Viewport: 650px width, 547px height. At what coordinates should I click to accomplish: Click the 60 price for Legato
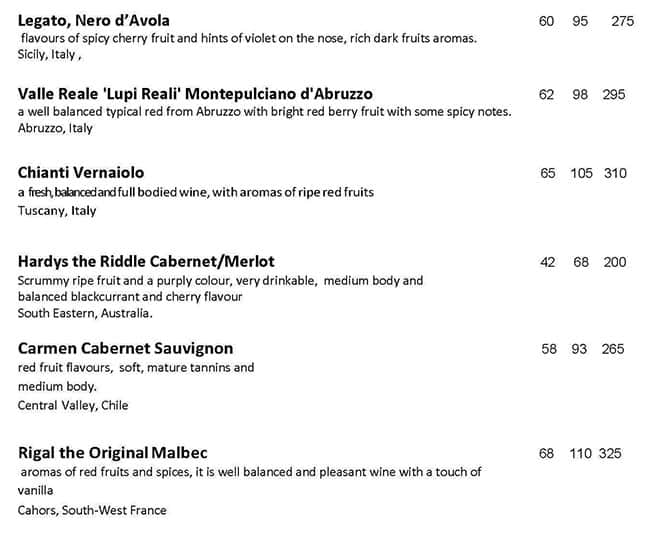(546, 21)
